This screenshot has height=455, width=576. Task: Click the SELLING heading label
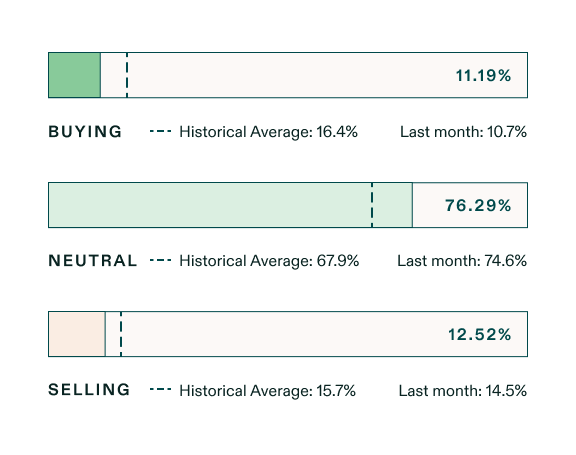tap(89, 390)
